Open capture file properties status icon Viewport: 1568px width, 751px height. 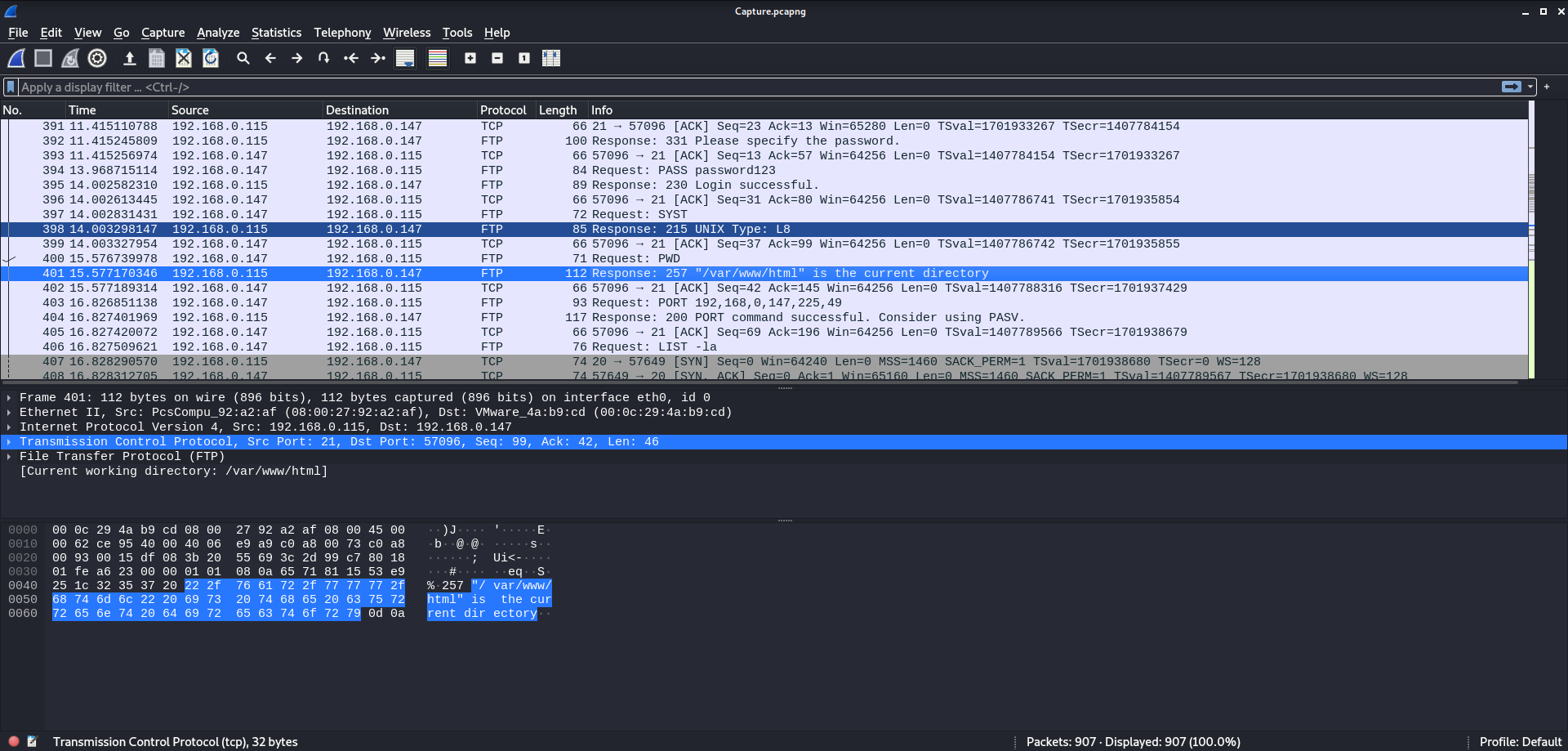[x=32, y=741]
